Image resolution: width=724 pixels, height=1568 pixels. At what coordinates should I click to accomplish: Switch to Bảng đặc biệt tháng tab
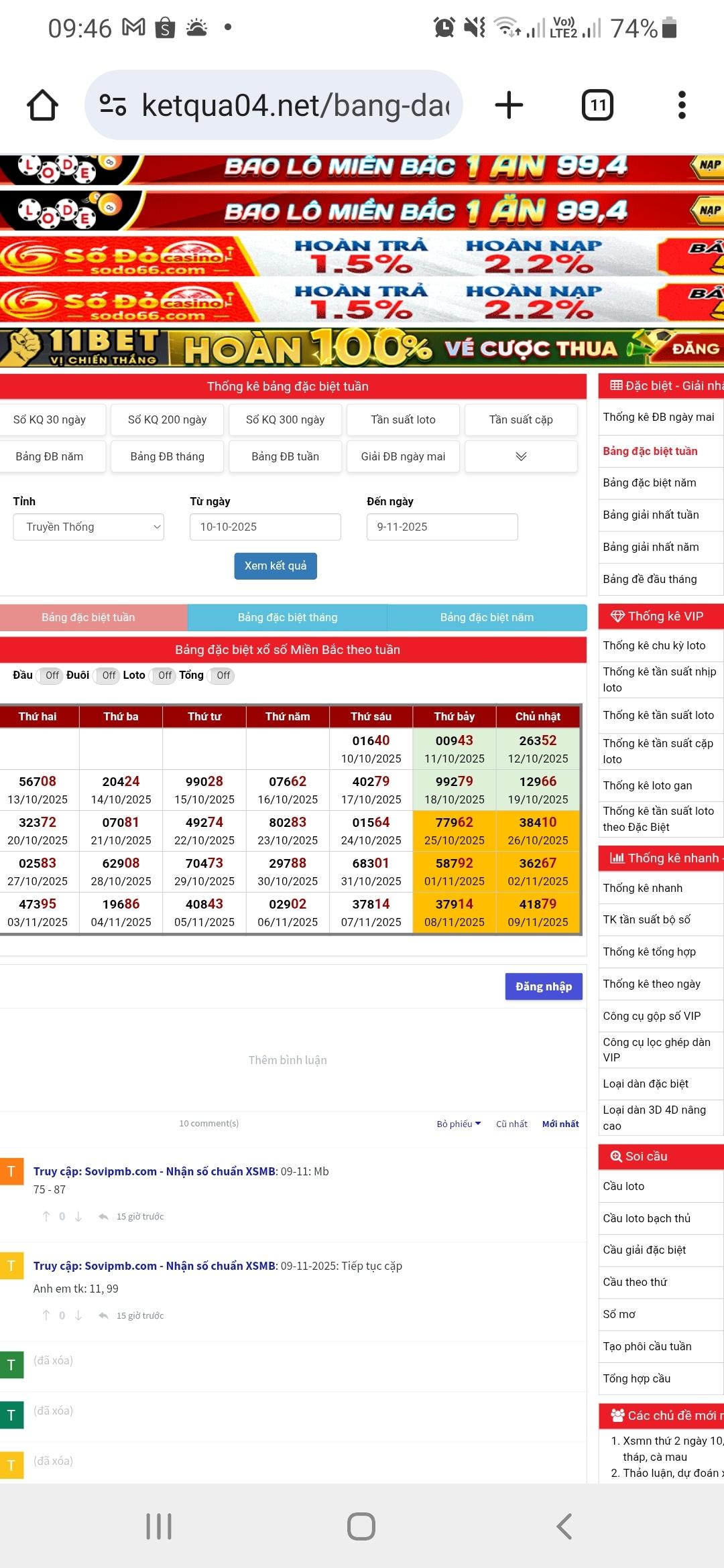point(288,617)
